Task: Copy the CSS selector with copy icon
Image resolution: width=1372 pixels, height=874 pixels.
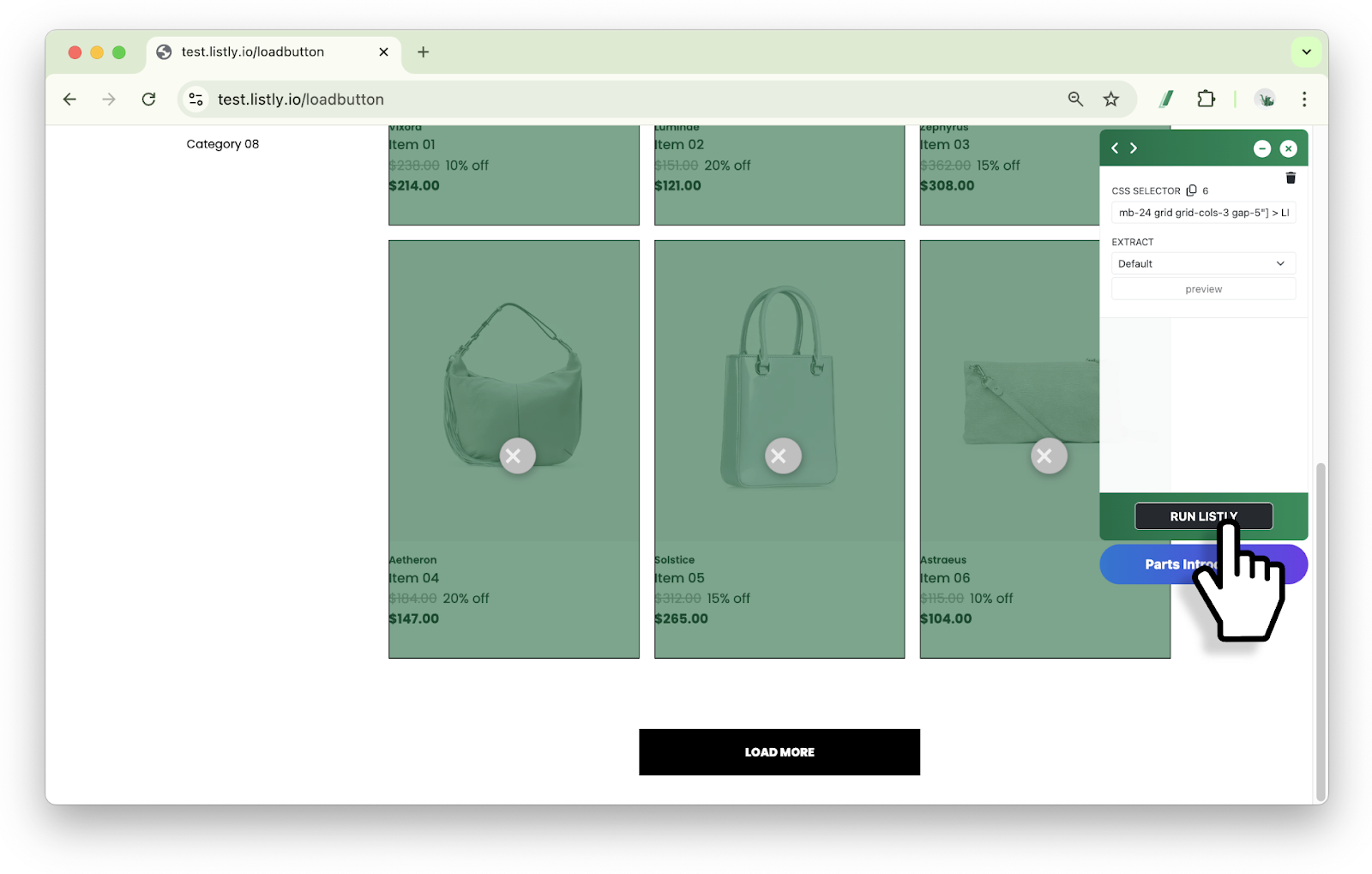Action: 1191,190
